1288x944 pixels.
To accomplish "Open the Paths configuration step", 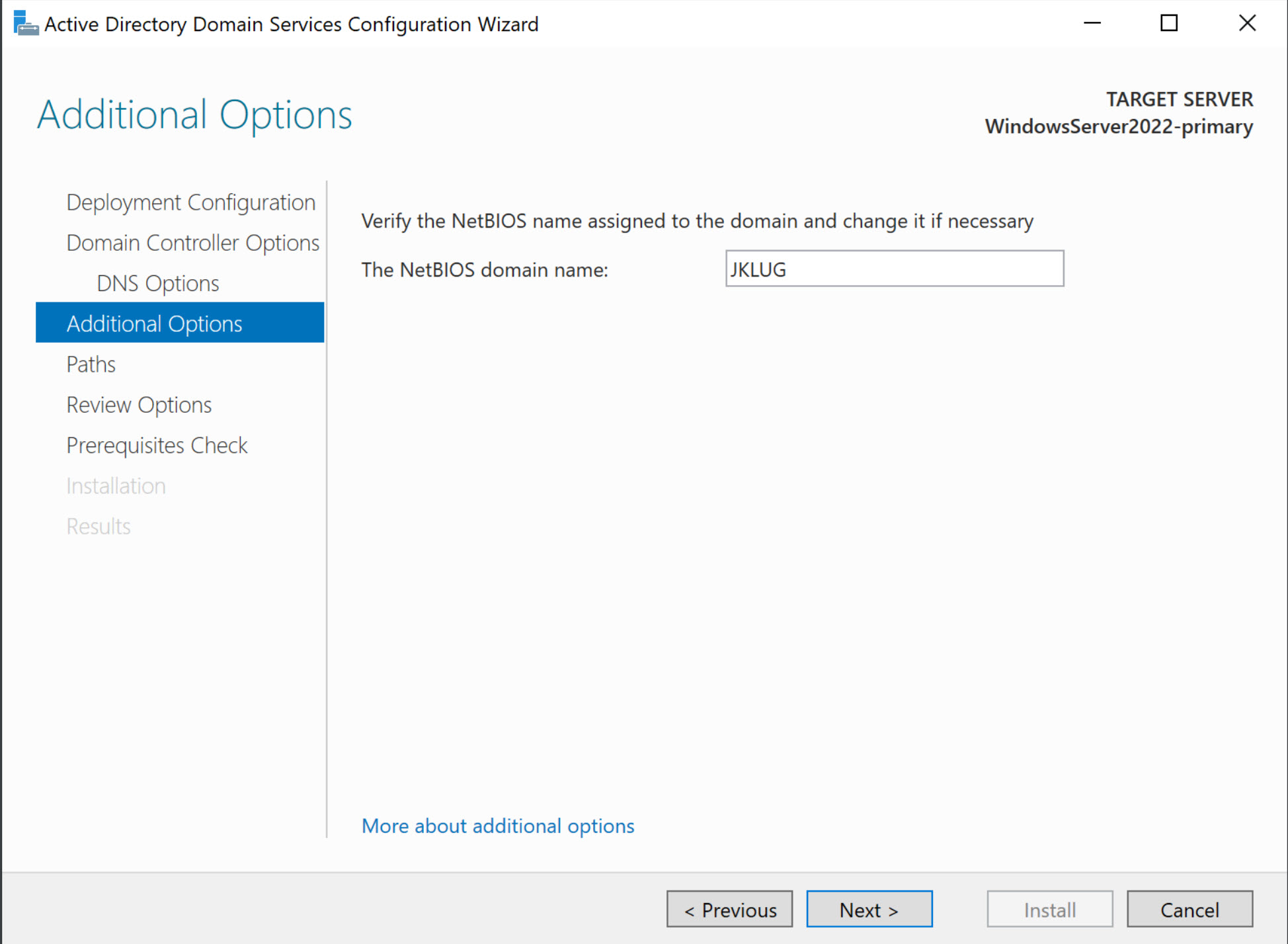I will (x=91, y=363).
